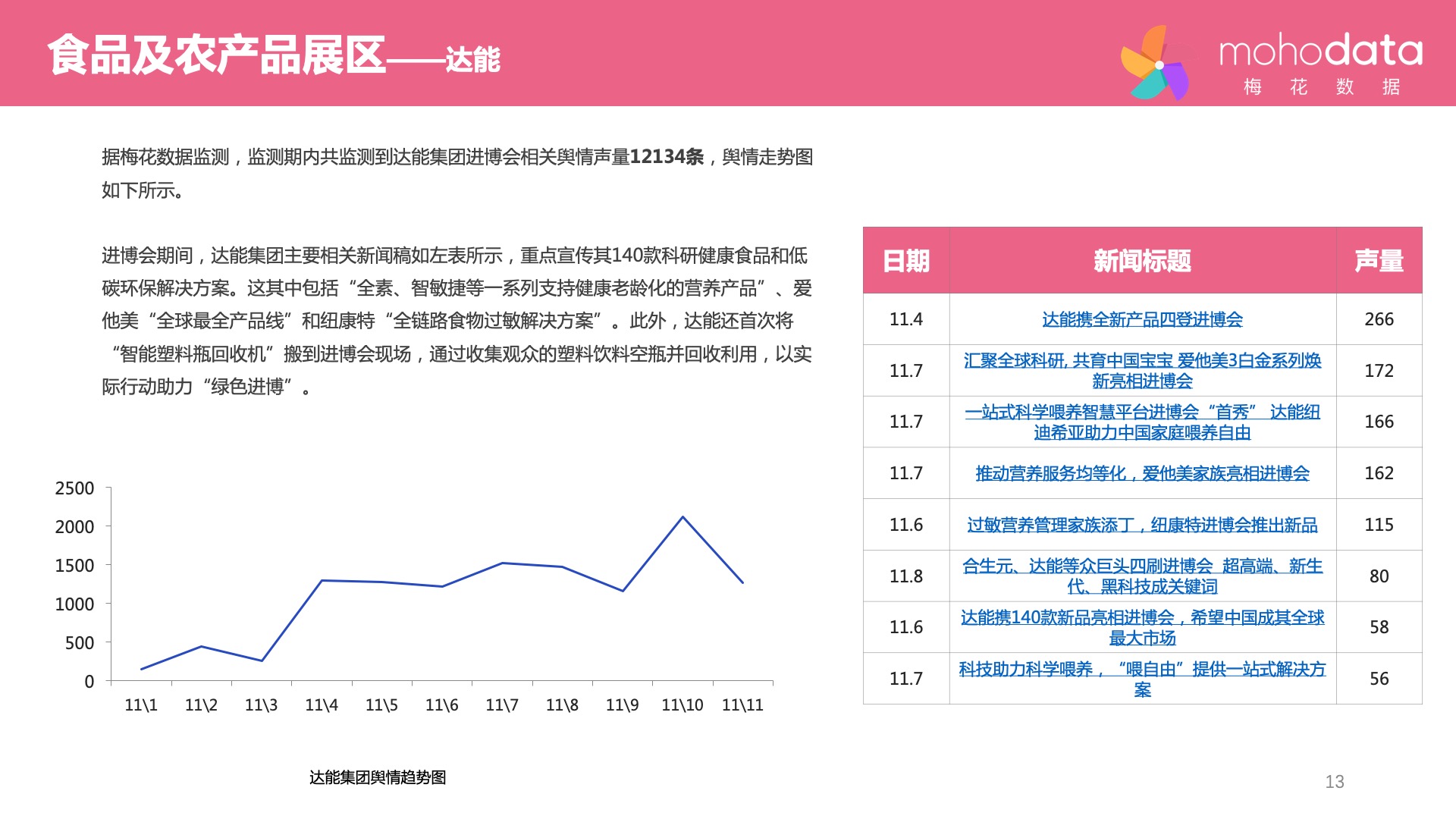This screenshot has width=1456, height=819.
Task: Open link 达能携全新产品四登进博会
Action: 1142,319
